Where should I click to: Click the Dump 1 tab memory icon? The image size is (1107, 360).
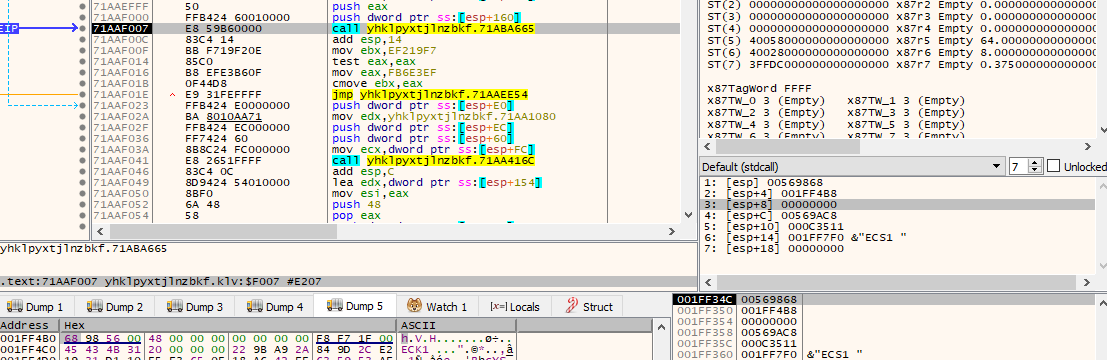click(14, 306)
